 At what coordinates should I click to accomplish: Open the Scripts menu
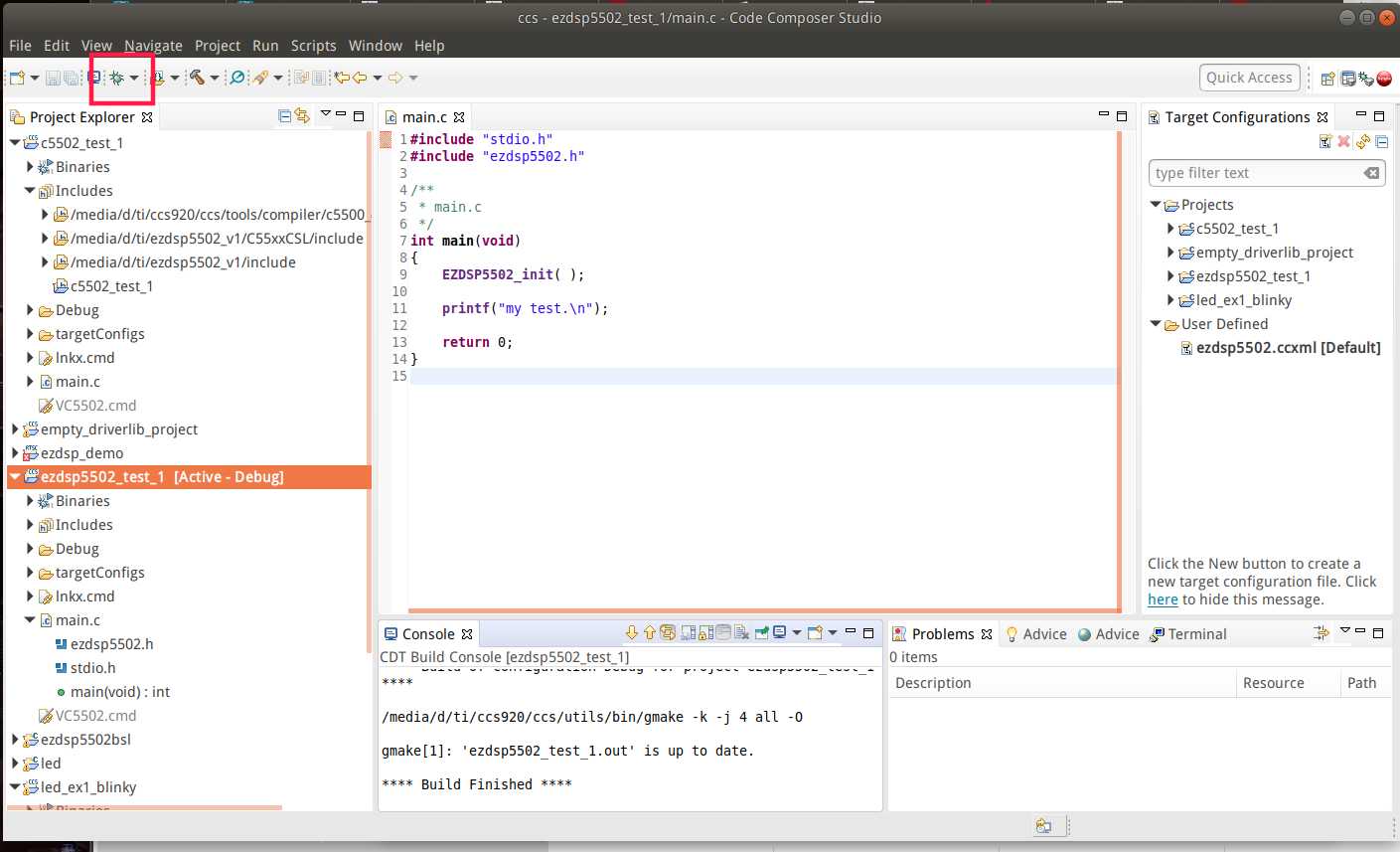click(313, 46)
